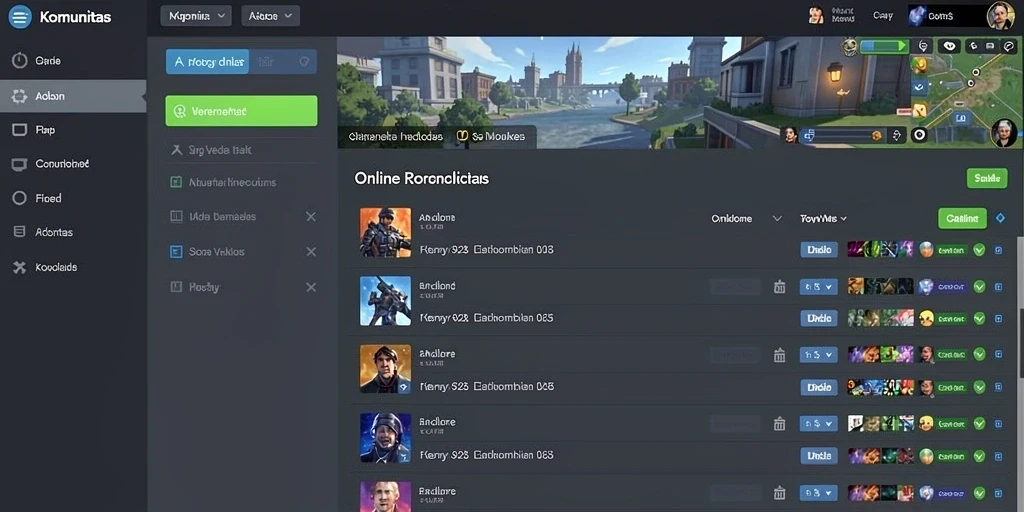1024x512 pixels.
Task: Click the blue diamond icon beside Gailine
Action: [1000, 218]
